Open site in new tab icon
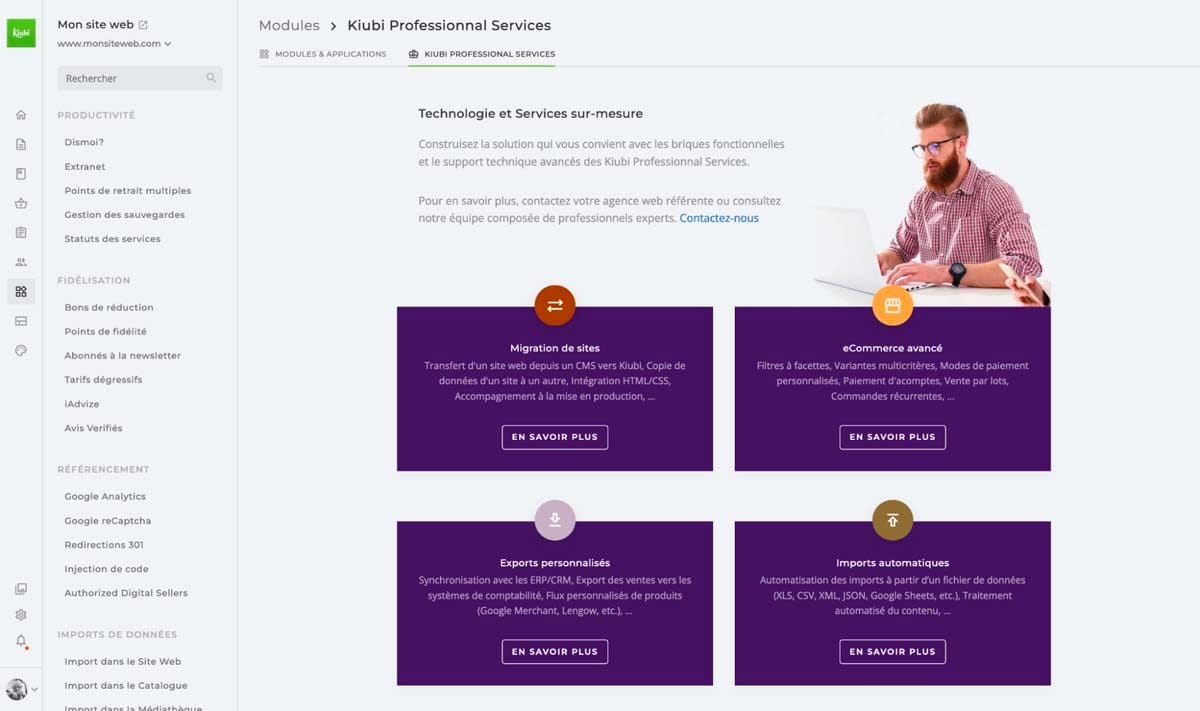Screen dimensions: 1200x711 pyautogui.click(x=143, y=25)
